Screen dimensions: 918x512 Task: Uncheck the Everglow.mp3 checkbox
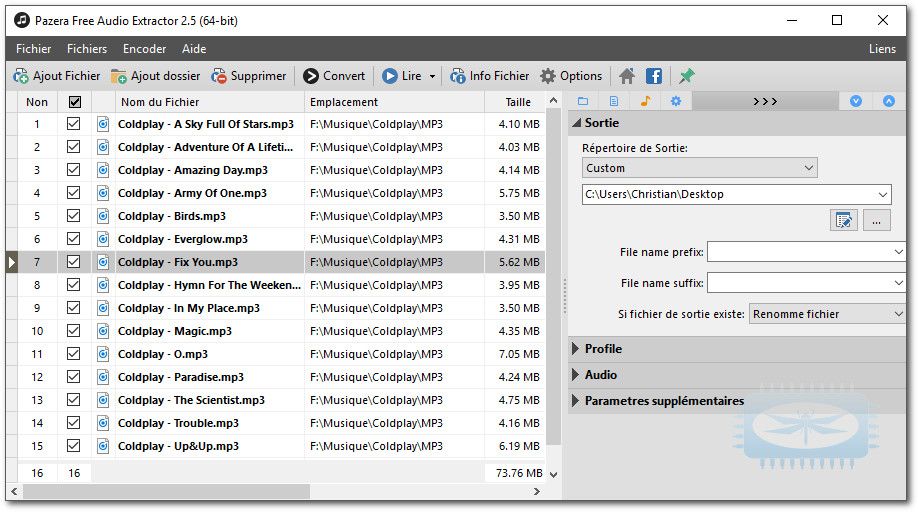(73, 239)
